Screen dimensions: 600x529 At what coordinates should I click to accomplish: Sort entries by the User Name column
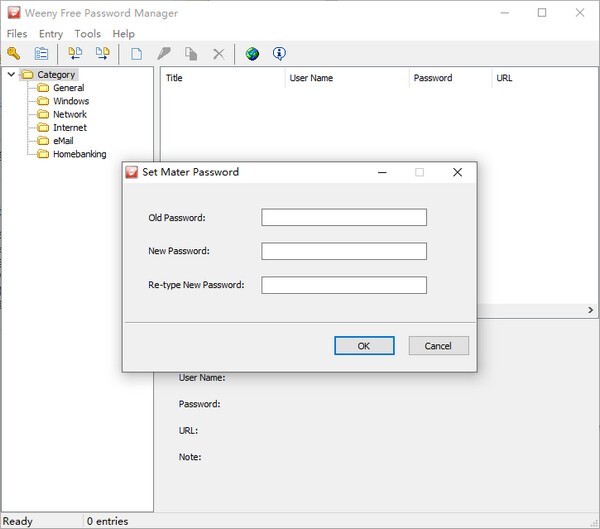pos(346,78)
